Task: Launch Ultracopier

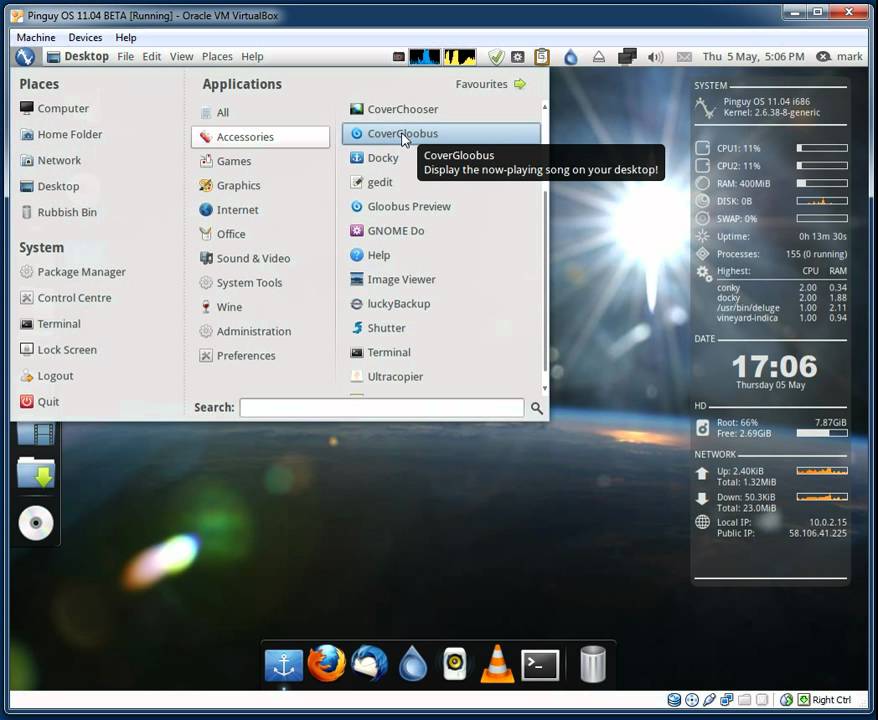Action: 441,377
